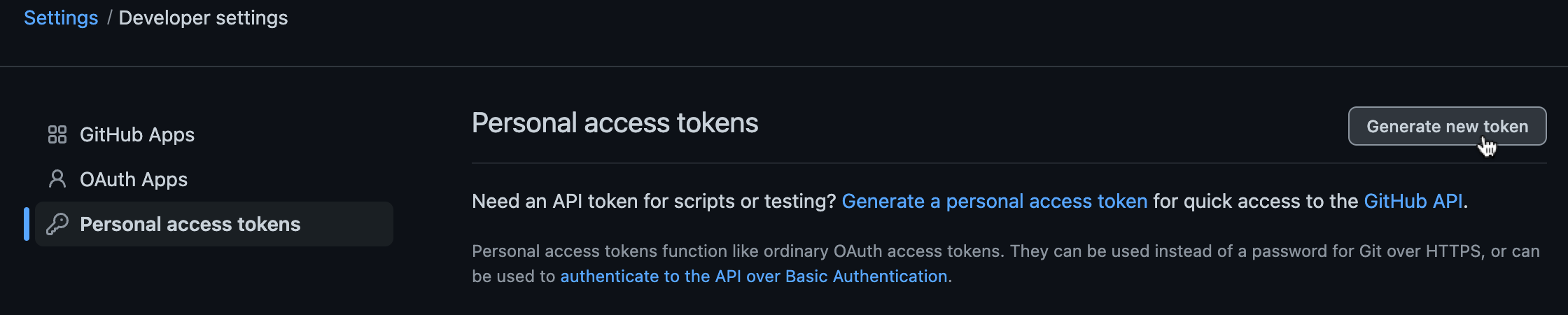Open the Settings breadcrumb link
The height and width of the screenshot is (315, 1568).
(x=61, y=18)
